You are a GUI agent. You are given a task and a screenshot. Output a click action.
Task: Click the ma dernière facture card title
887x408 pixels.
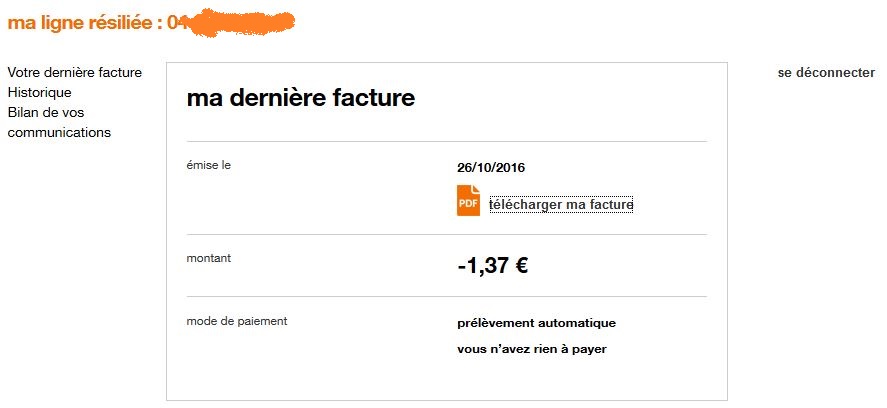300,98
